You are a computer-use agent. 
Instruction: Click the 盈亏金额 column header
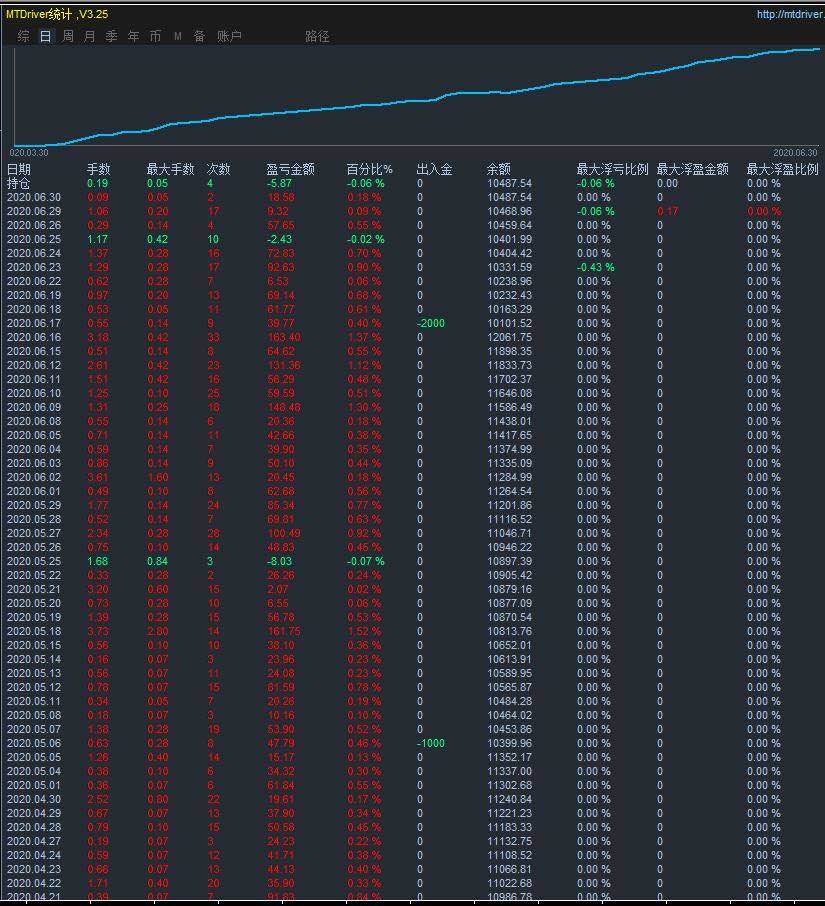290,169
